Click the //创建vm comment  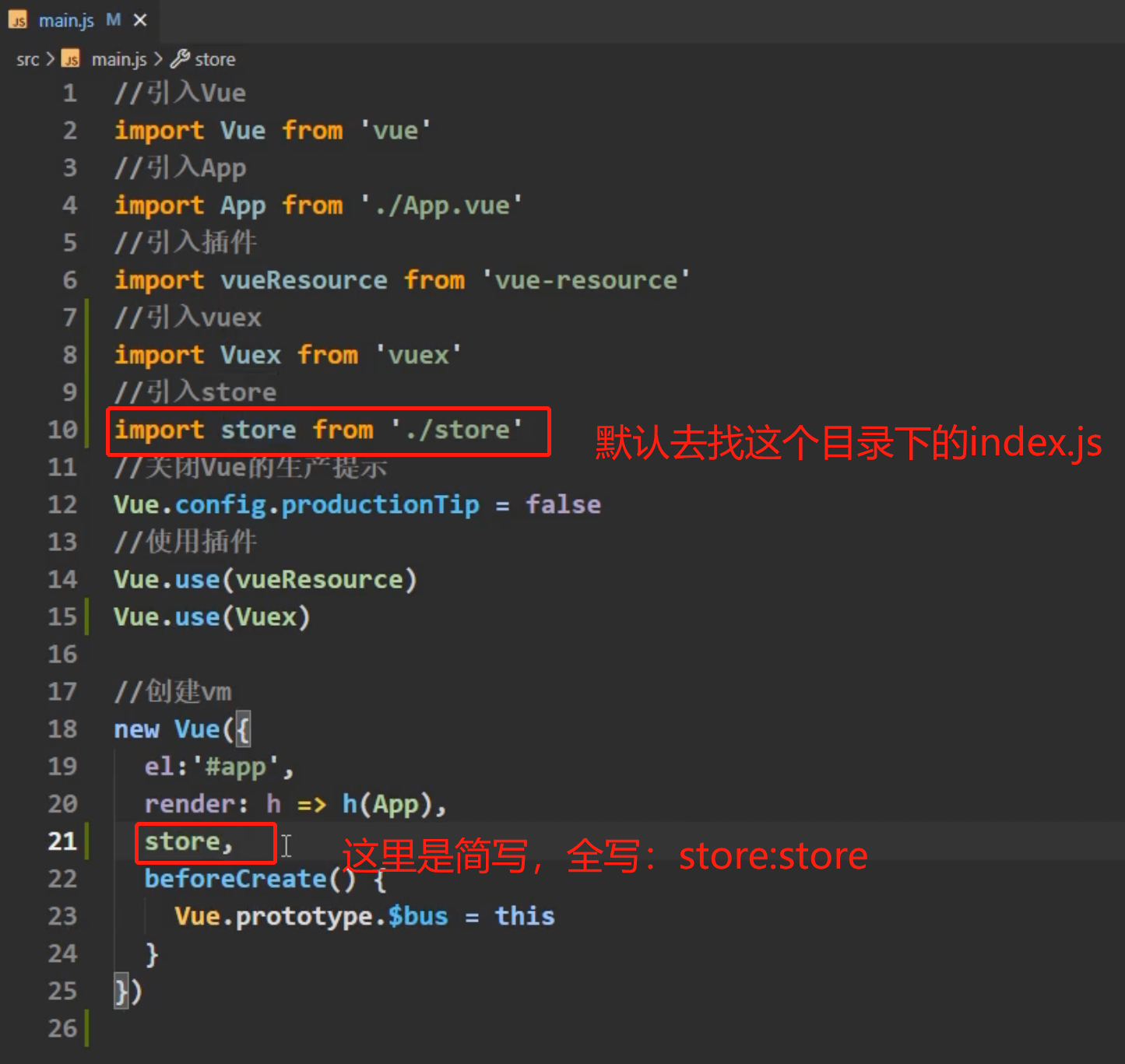click(173, 691)
